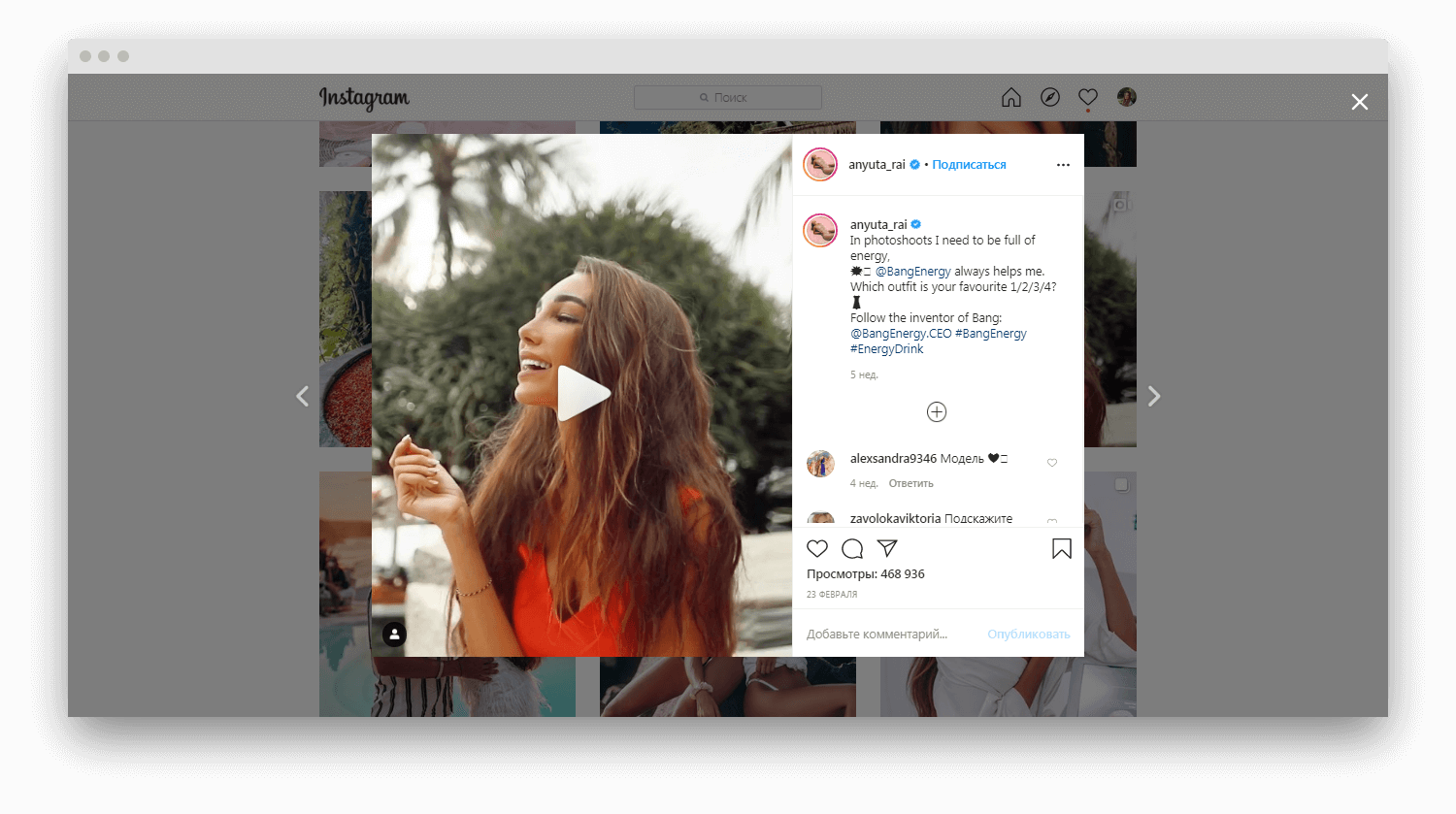Open the @BangEnergy mention
The height and width of the screenshot is (814, 1456).
pyautogui.click(x=913, y=272)
